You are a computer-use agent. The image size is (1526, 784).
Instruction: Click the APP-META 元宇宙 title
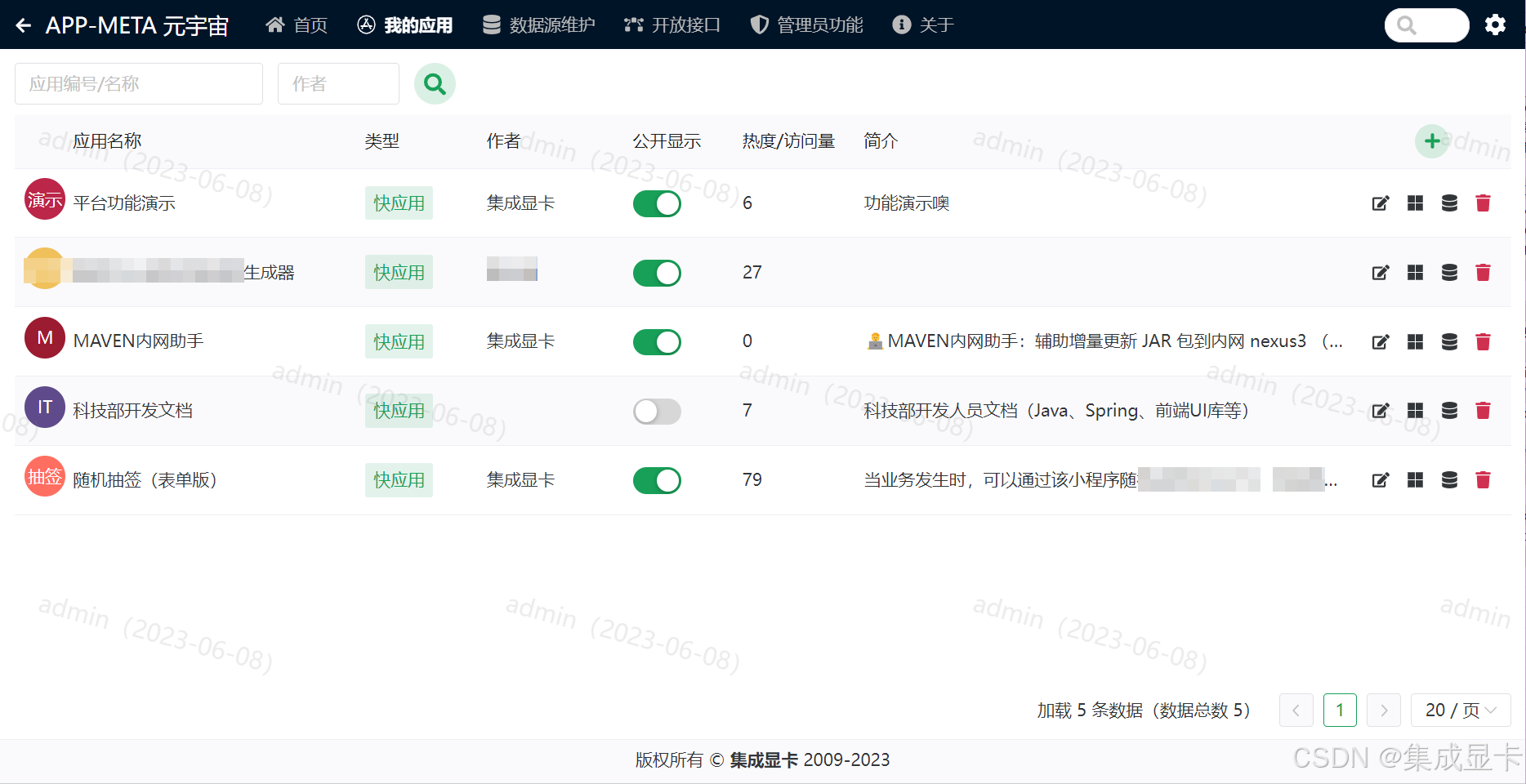[x=137, y=25]
